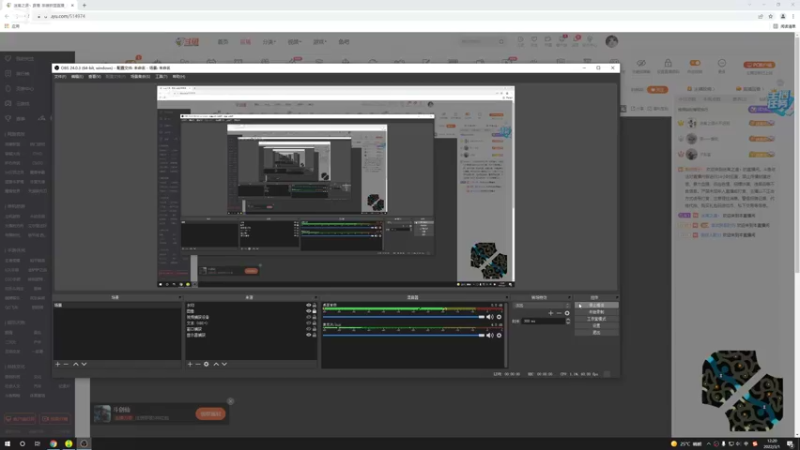Click 退出 button in OBS controls
Image resolution: width=800 pixels, height=450 pixels.
[x=596, y=332]
